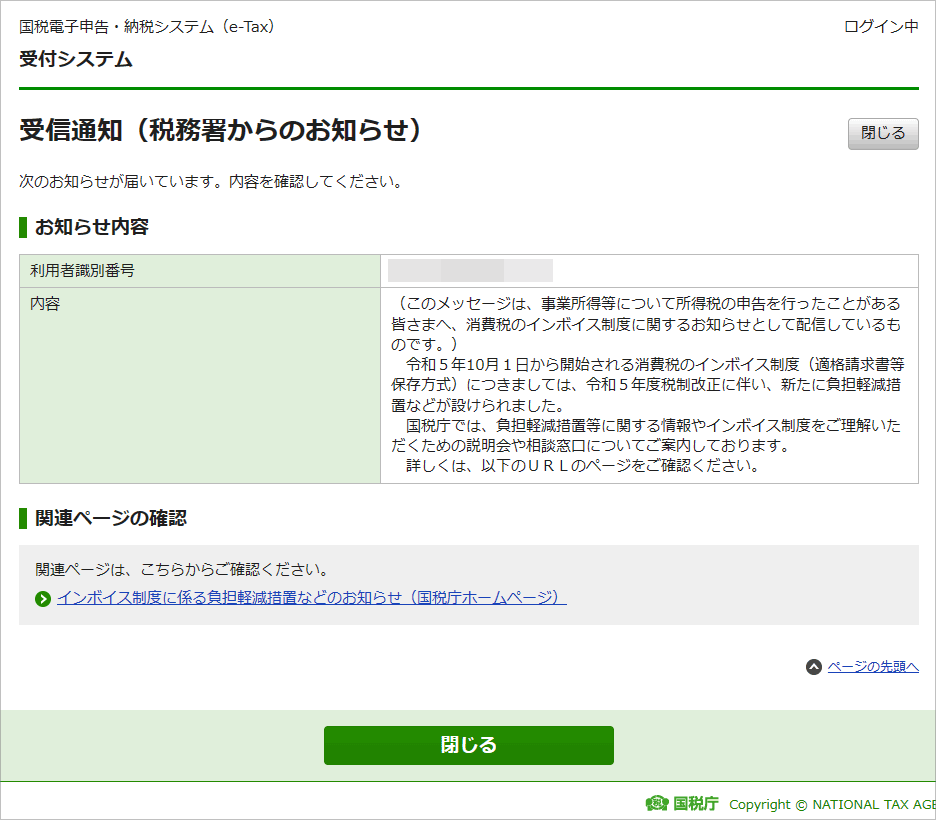Click the green 閉じる button at bottom
936x820 pixels.
pyautogui.click(x=469, y=745)
